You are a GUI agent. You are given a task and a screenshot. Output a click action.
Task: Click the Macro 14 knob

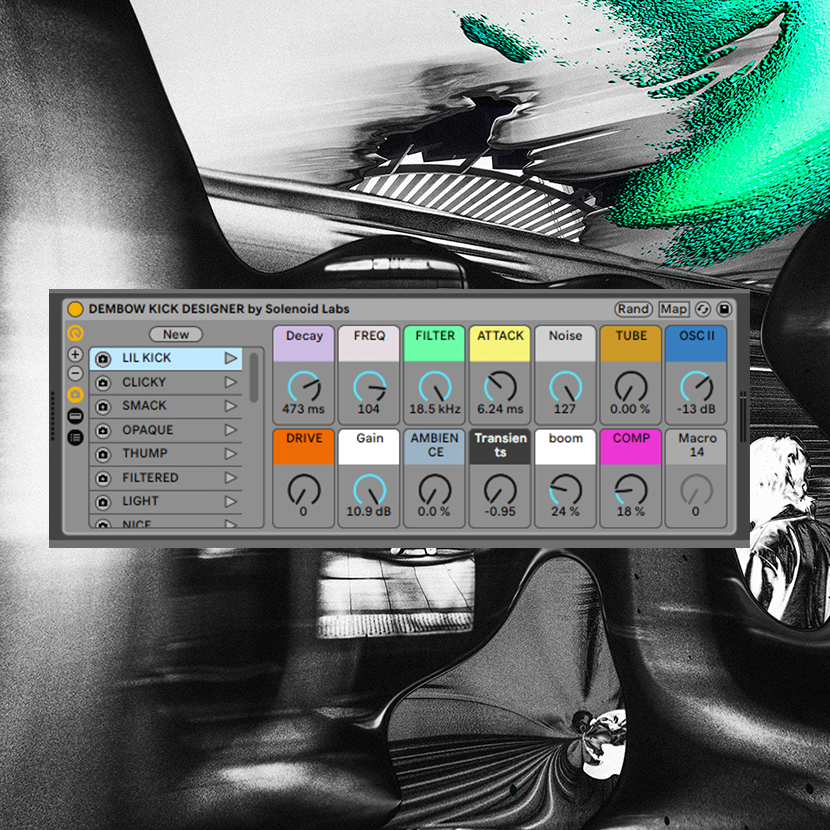697,490
